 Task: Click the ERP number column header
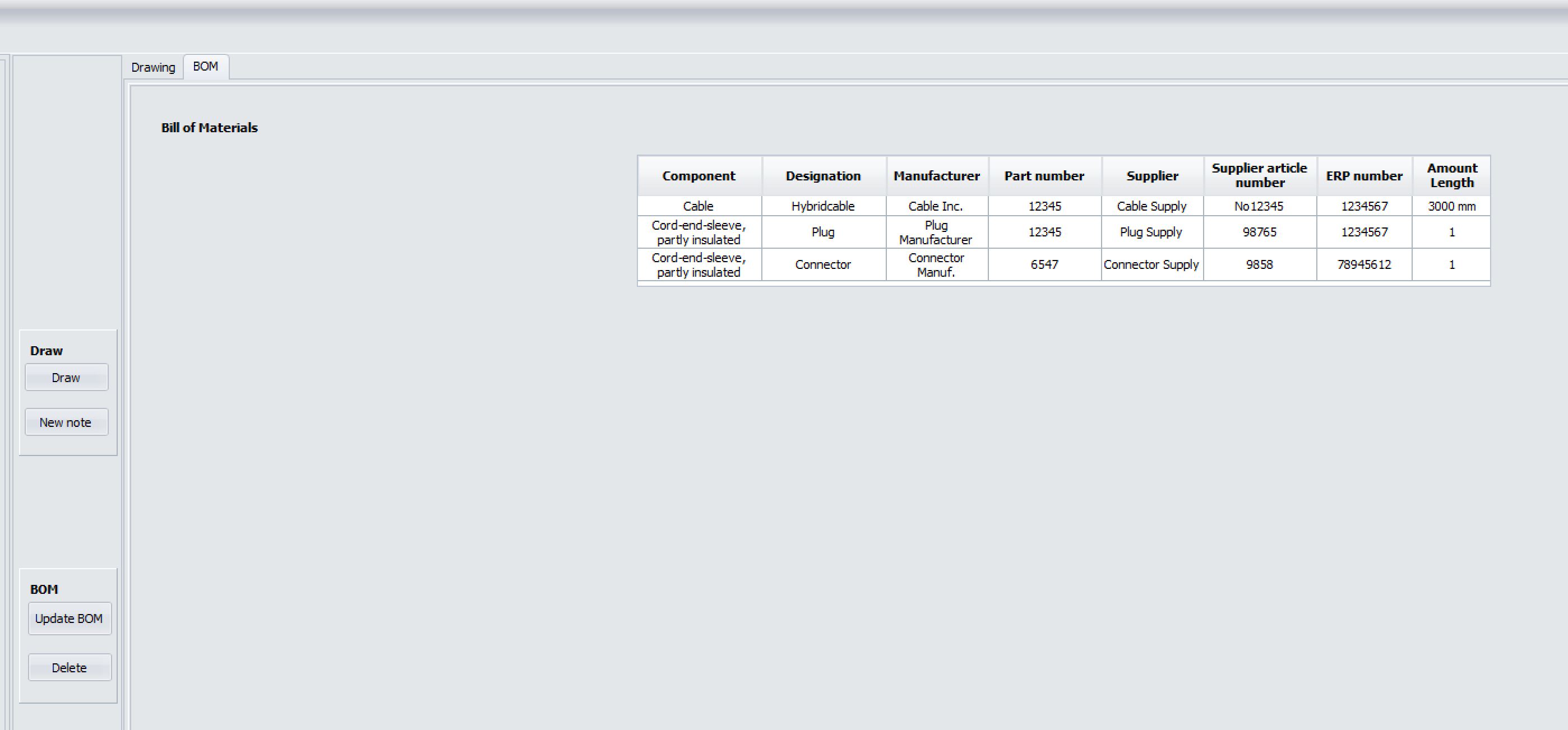[x=1364, y=176]
